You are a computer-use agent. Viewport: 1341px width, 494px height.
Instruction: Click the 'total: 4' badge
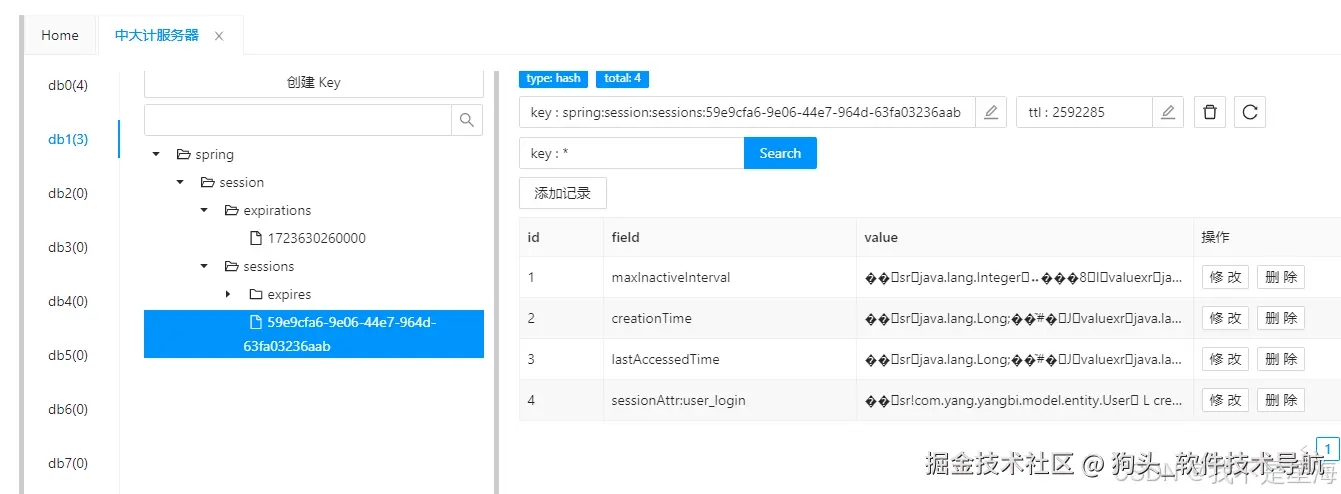click(622, 78)
